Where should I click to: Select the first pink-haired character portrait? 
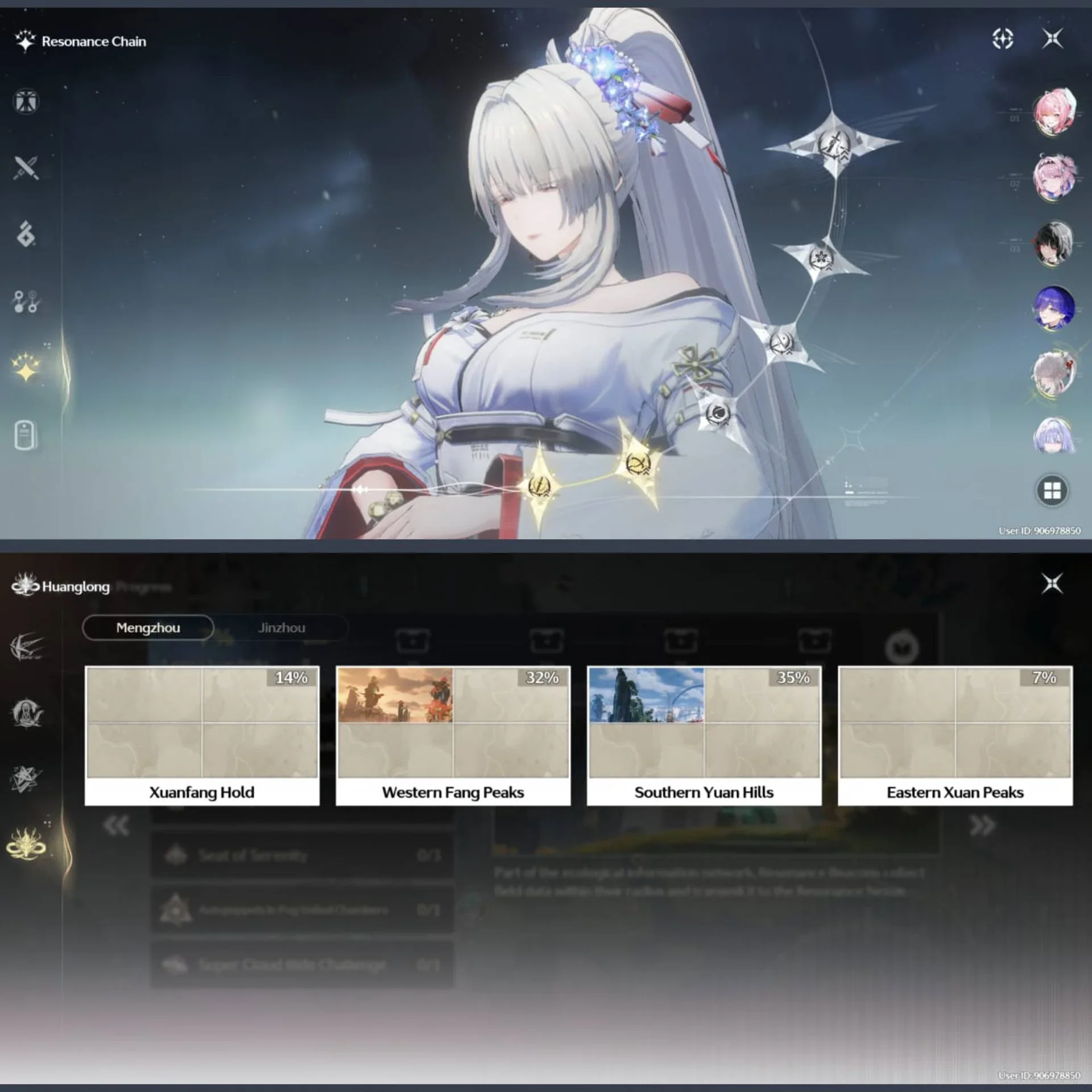pos(1054,111)
